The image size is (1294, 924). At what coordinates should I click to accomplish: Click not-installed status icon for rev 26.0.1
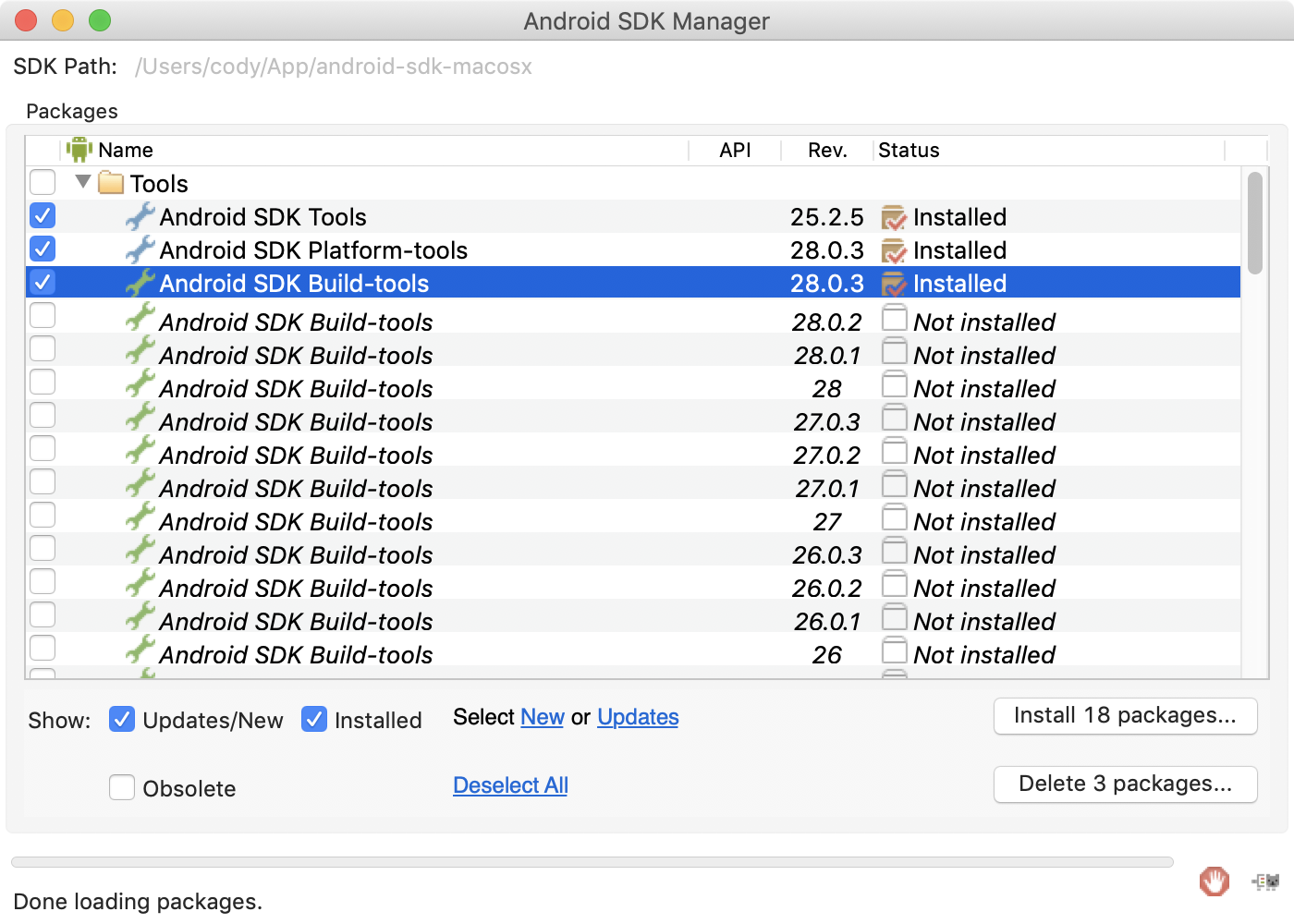pyautogui.click(x=894, y=617)
